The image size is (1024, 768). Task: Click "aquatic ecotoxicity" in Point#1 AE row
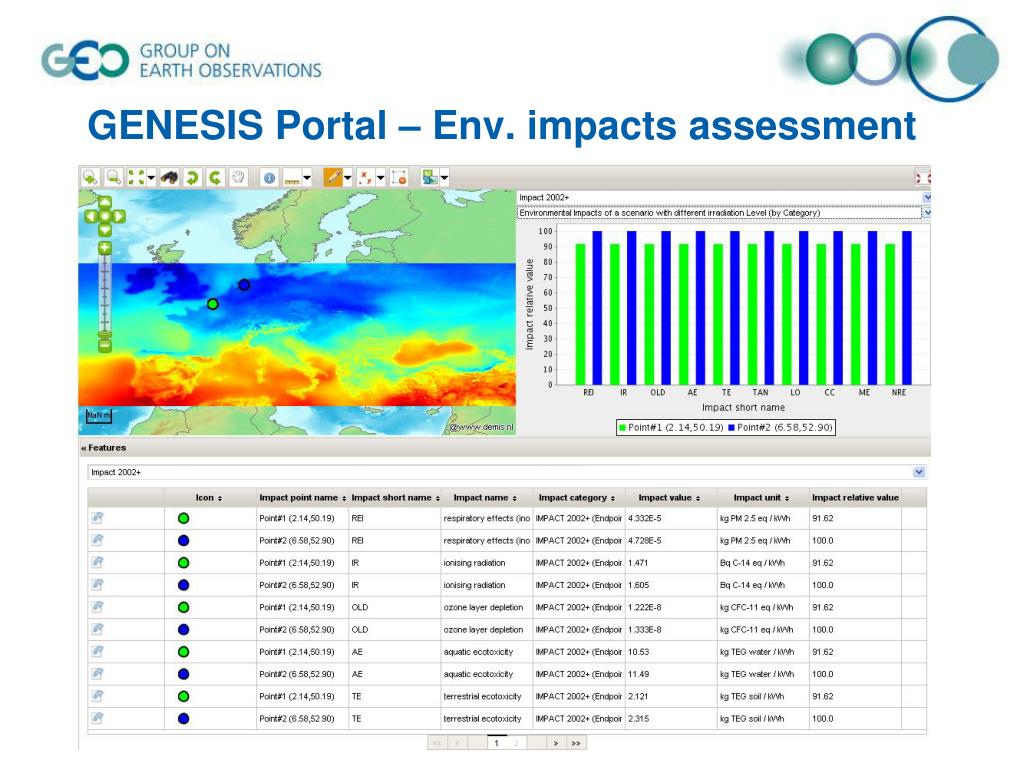coord(478,652)
